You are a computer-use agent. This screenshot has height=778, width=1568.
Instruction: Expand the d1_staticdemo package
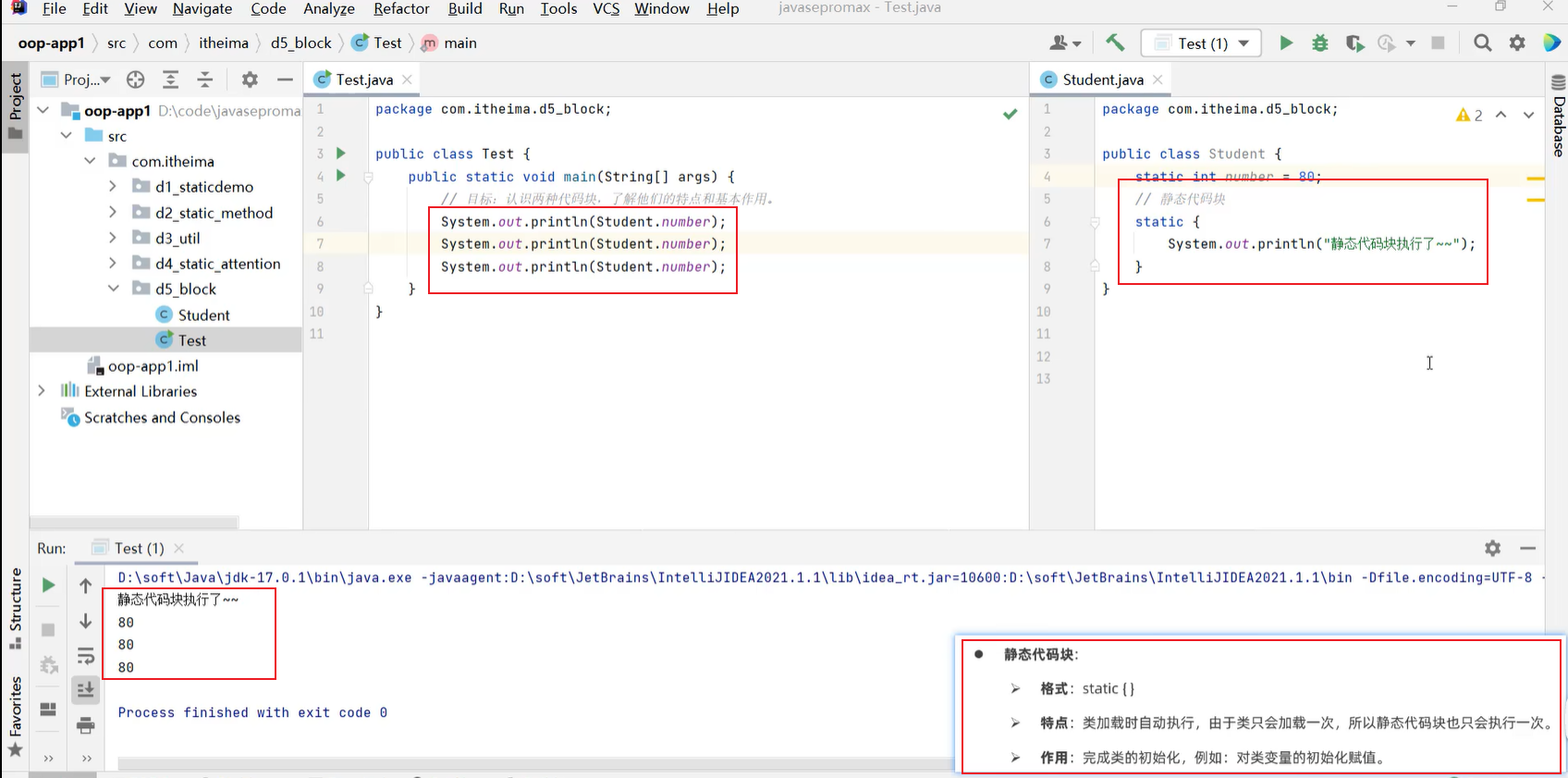[x=113, y=186]
